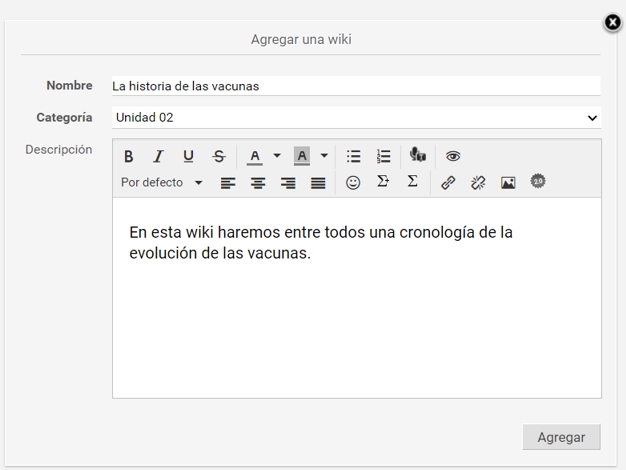Toggle underline formatting

[188, 156]
